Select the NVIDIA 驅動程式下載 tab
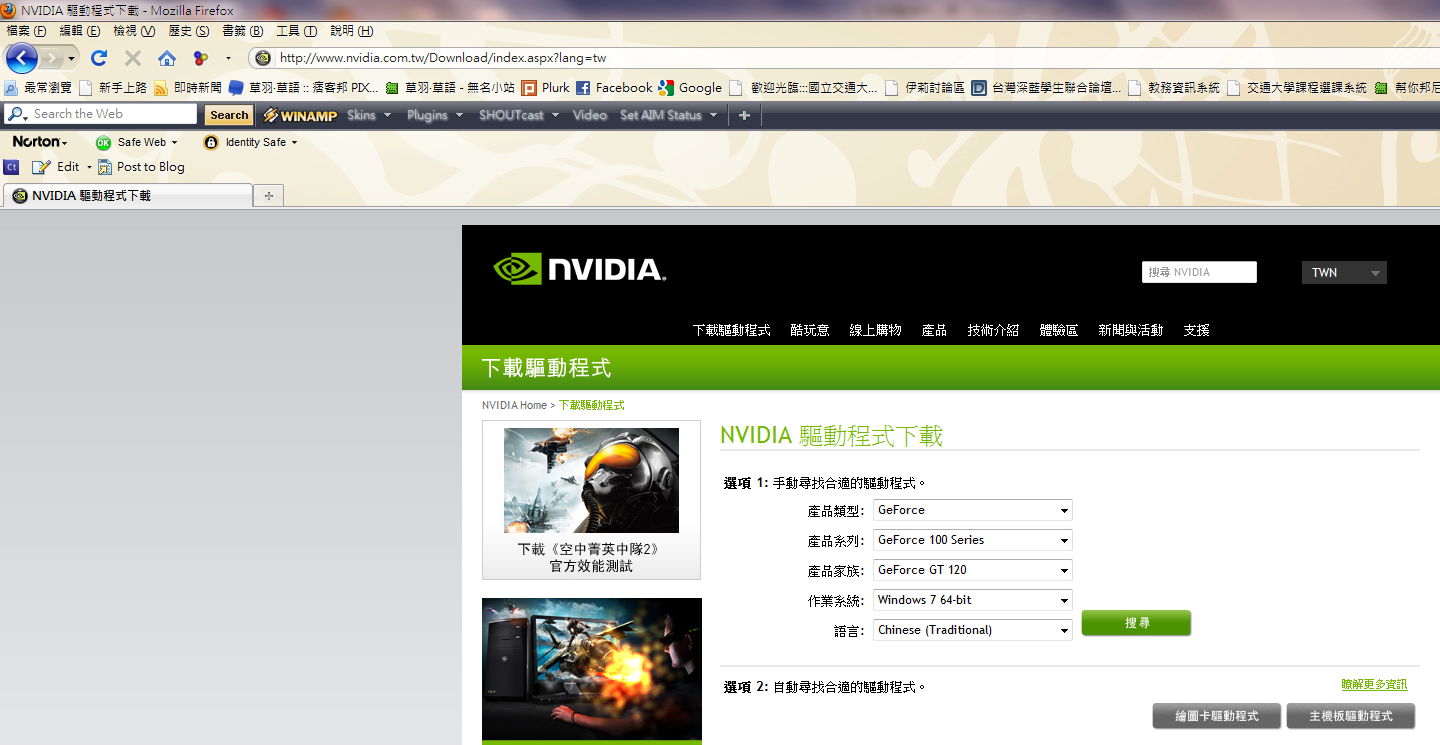This screenshot has height=745, width=1440. (x=128, y=196)
